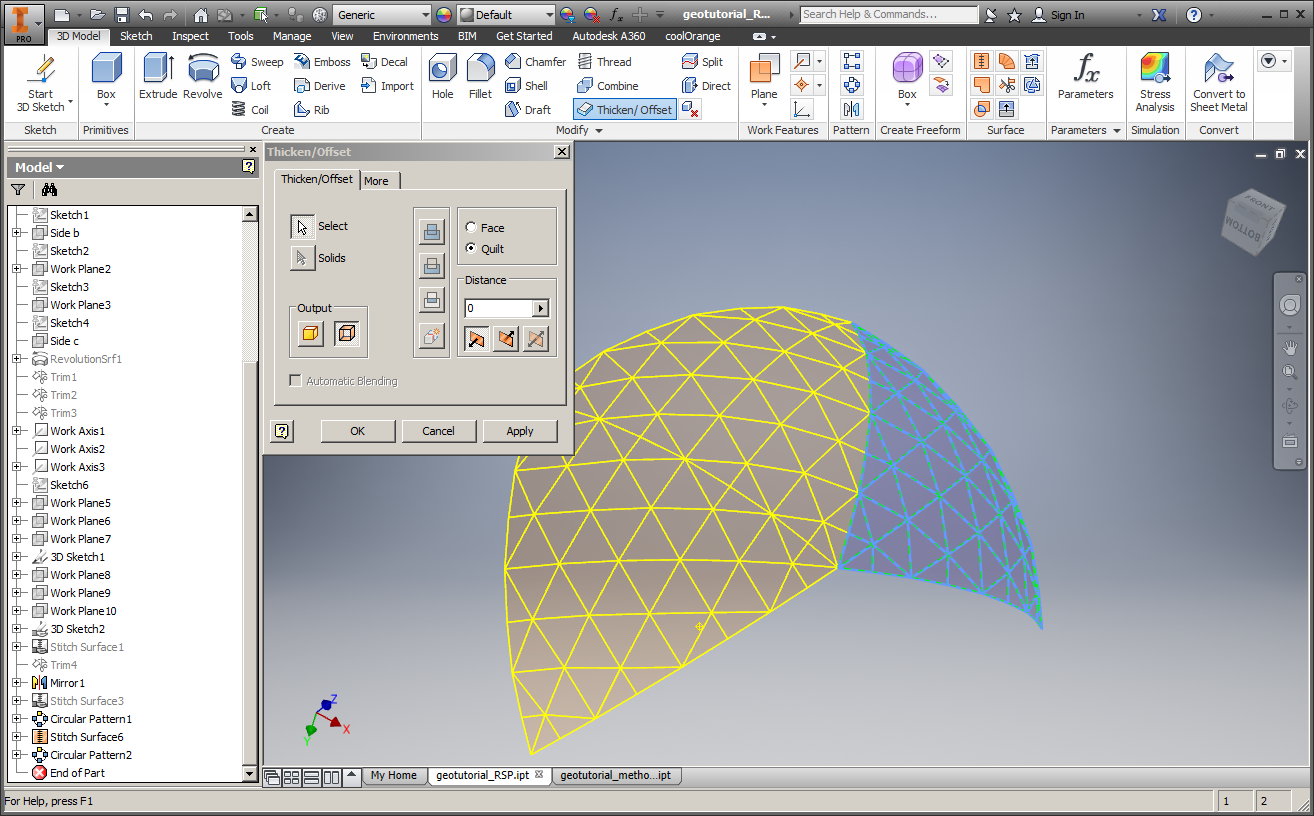The image size is (1314, 816).
Task: Select the Face radio button
Action: point(471,228)
